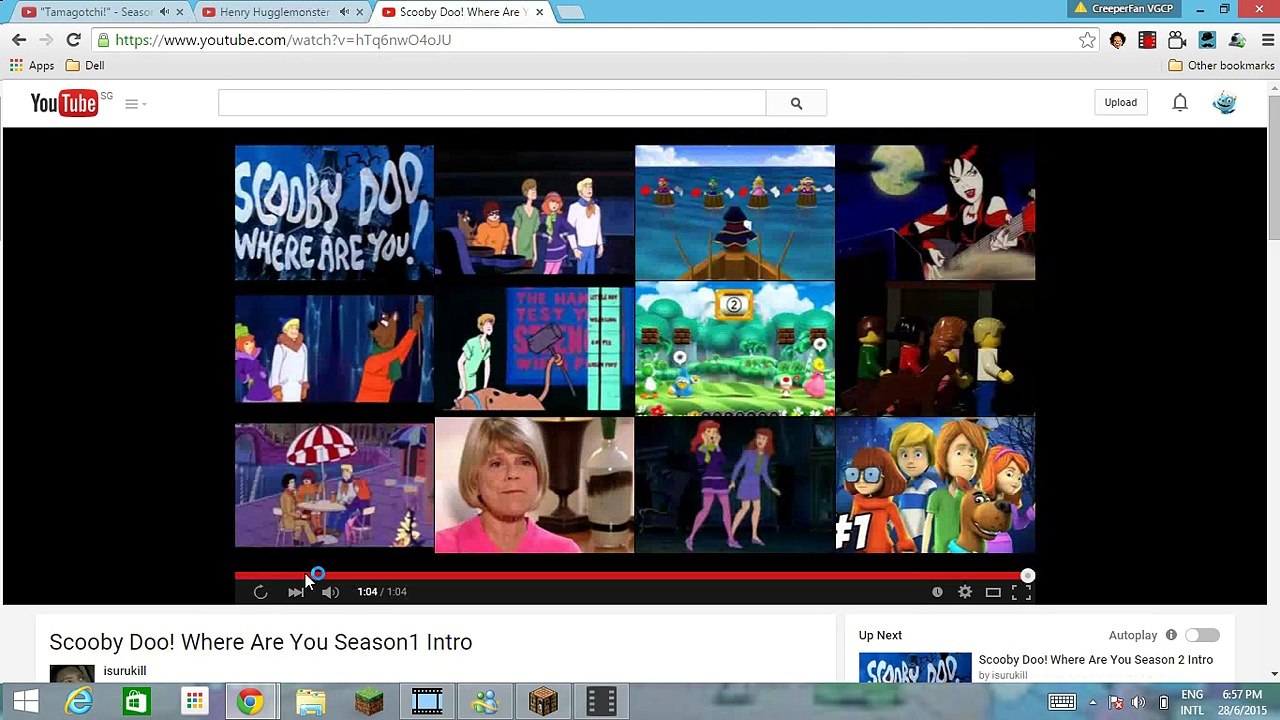Image resolution: width=1280 pixels, height=720 pixels.
Task: Open Minecraft grass block taskbar icon
Action: tap(369, 702)
